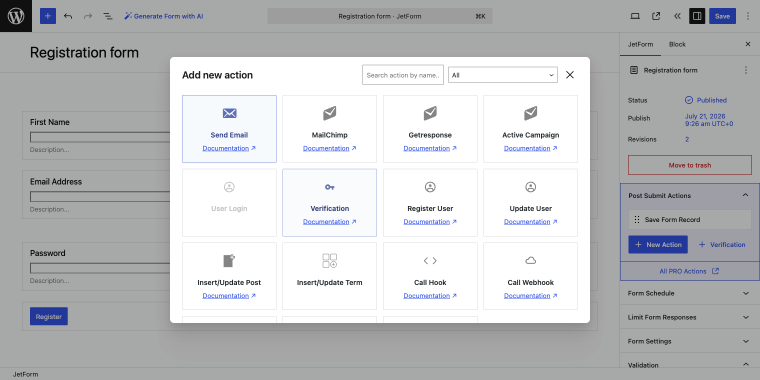Image resolution: width=760 pixels, height=380 pixels.
Task: Click the New Action button
Action: click(658, 245)
